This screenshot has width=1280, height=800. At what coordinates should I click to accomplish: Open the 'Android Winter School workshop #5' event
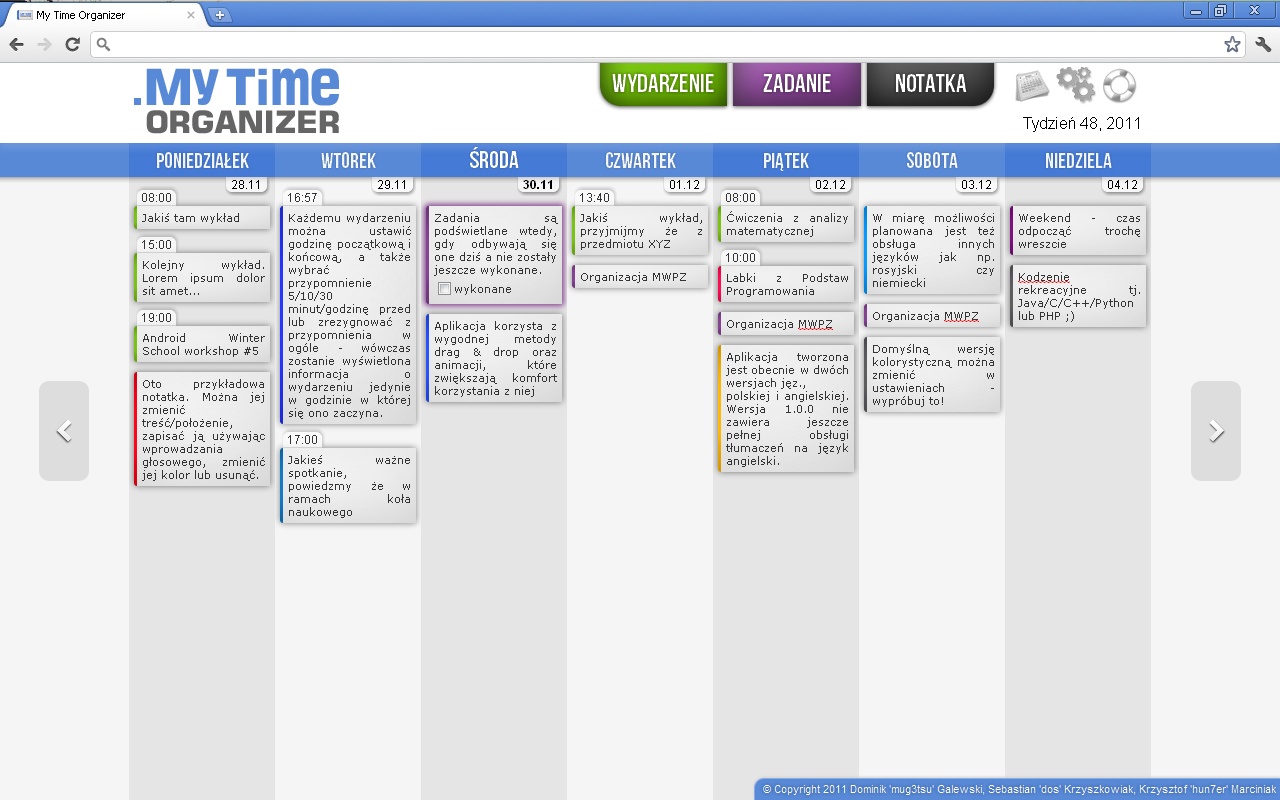pyautogui.click(x=203, y=345)
